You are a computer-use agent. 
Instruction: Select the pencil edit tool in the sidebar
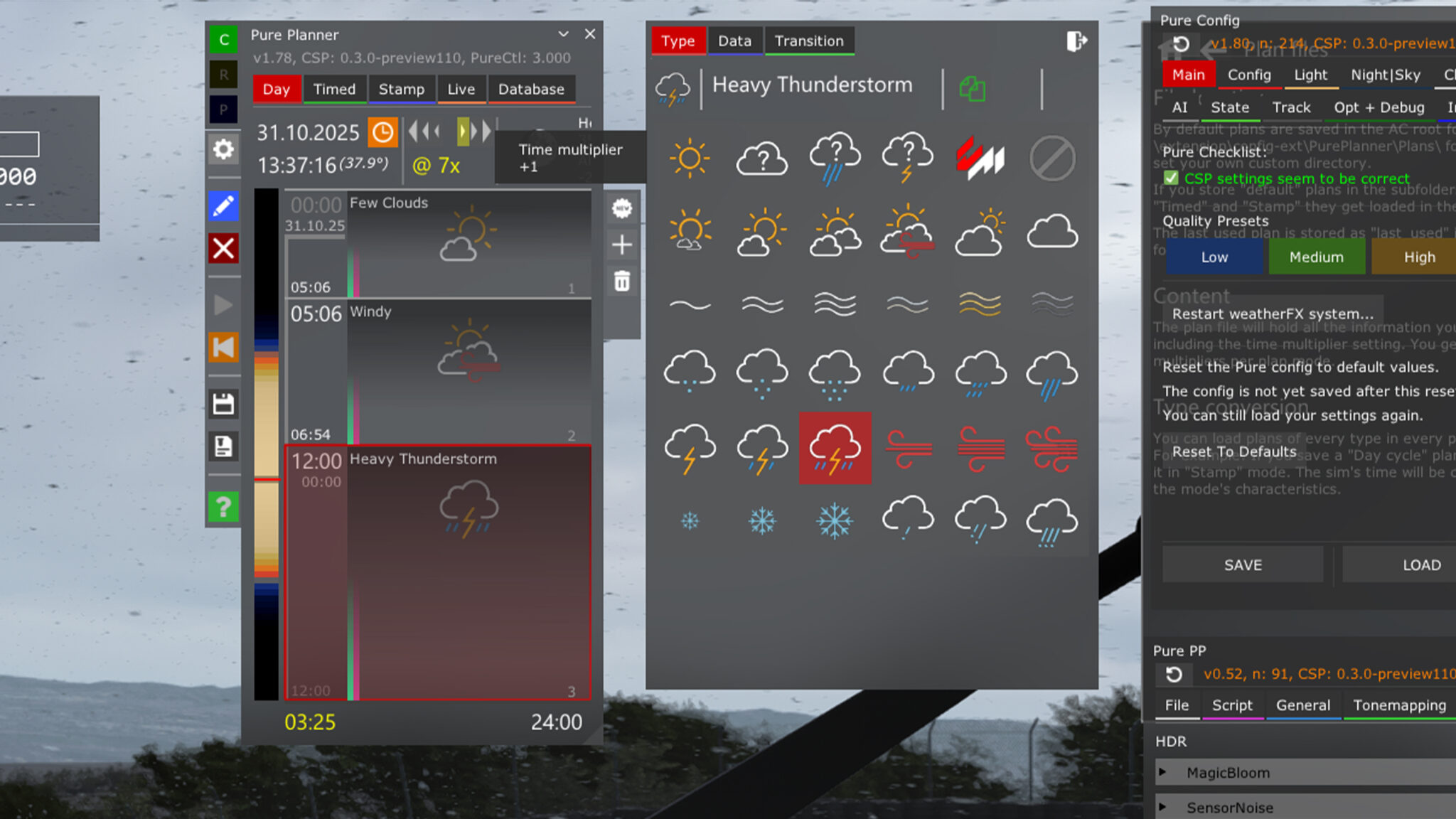(223, 205)
